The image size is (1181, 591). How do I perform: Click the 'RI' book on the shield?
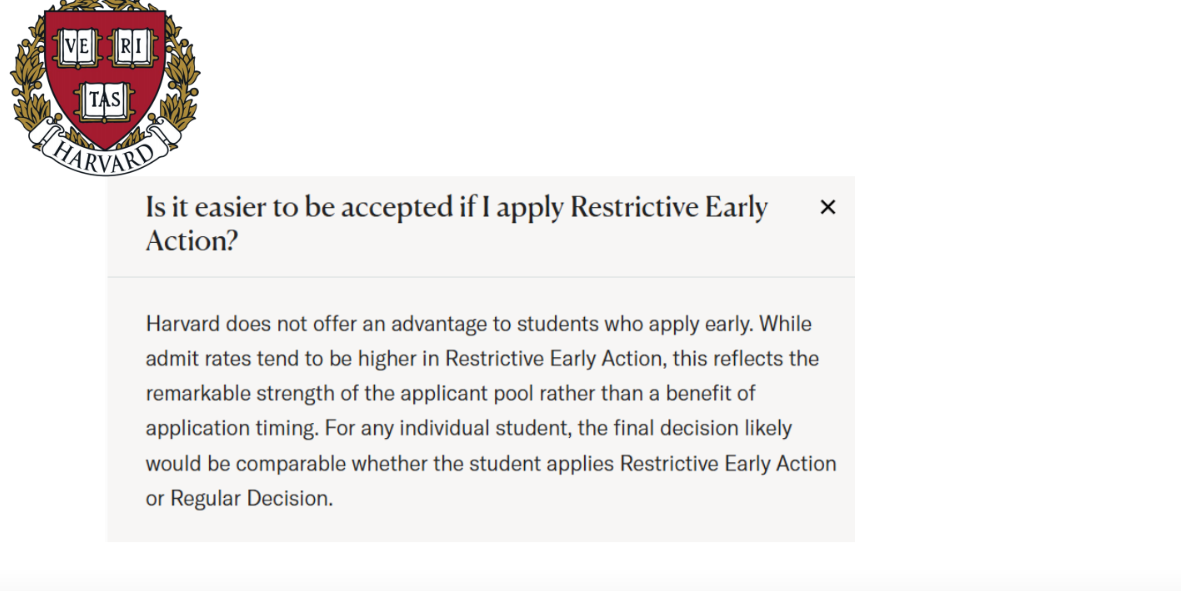coord(133,47)
